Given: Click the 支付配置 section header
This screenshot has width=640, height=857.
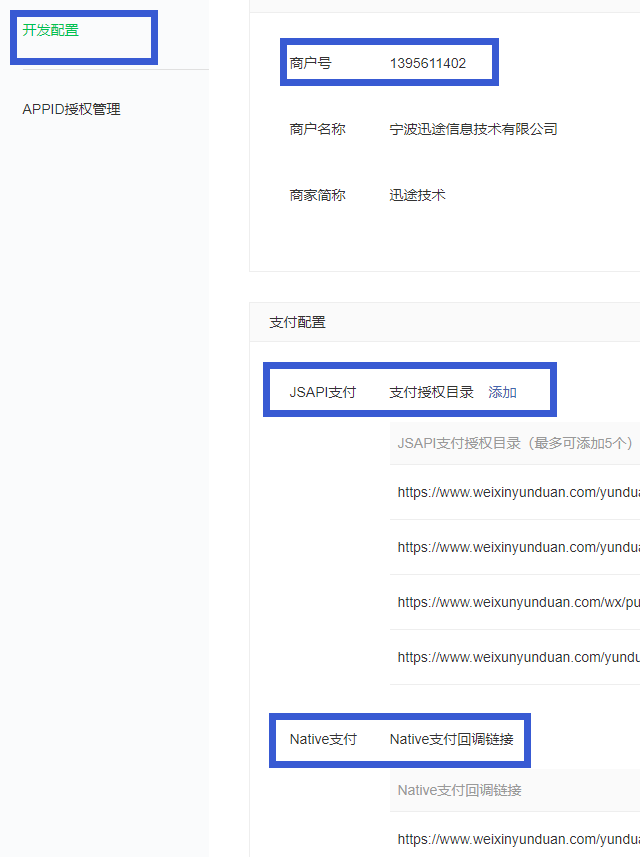Looking at the screenshot, I should [297, 322].
